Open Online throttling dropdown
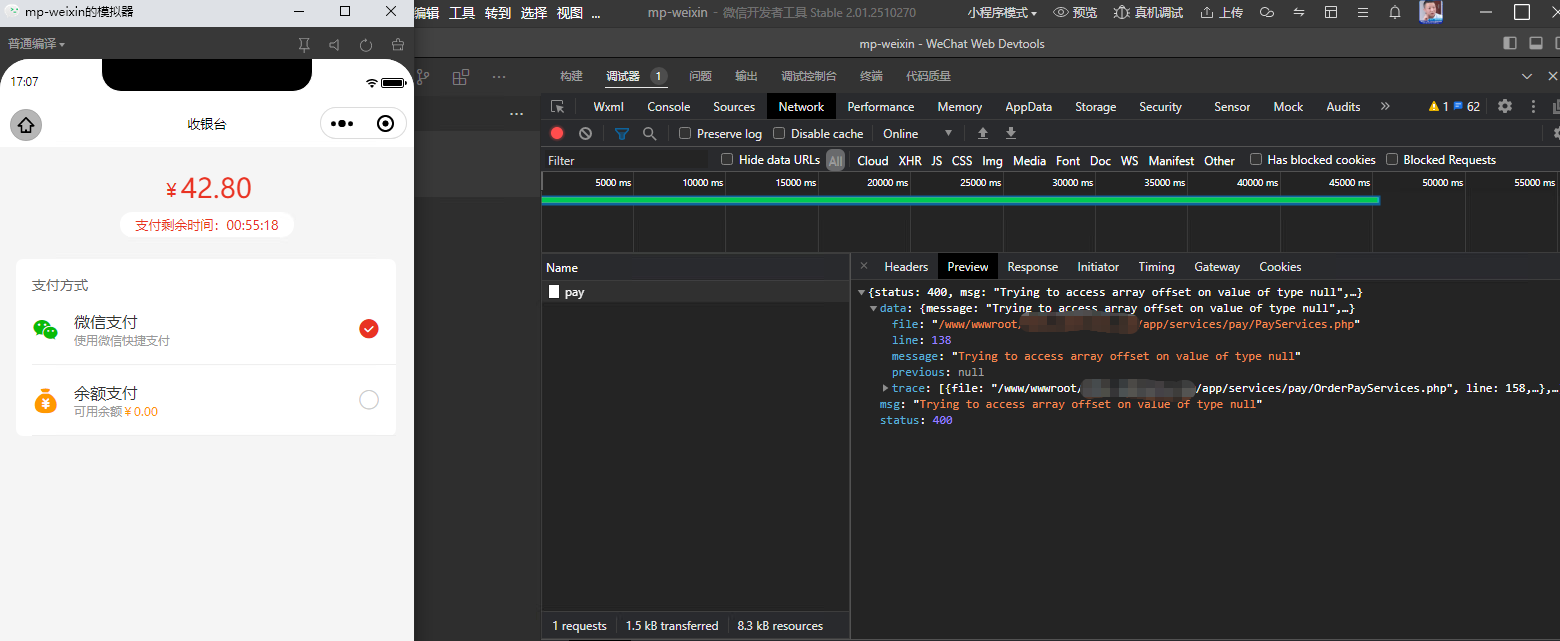Viewport: 1560px width, 641px height. (918, 133)
